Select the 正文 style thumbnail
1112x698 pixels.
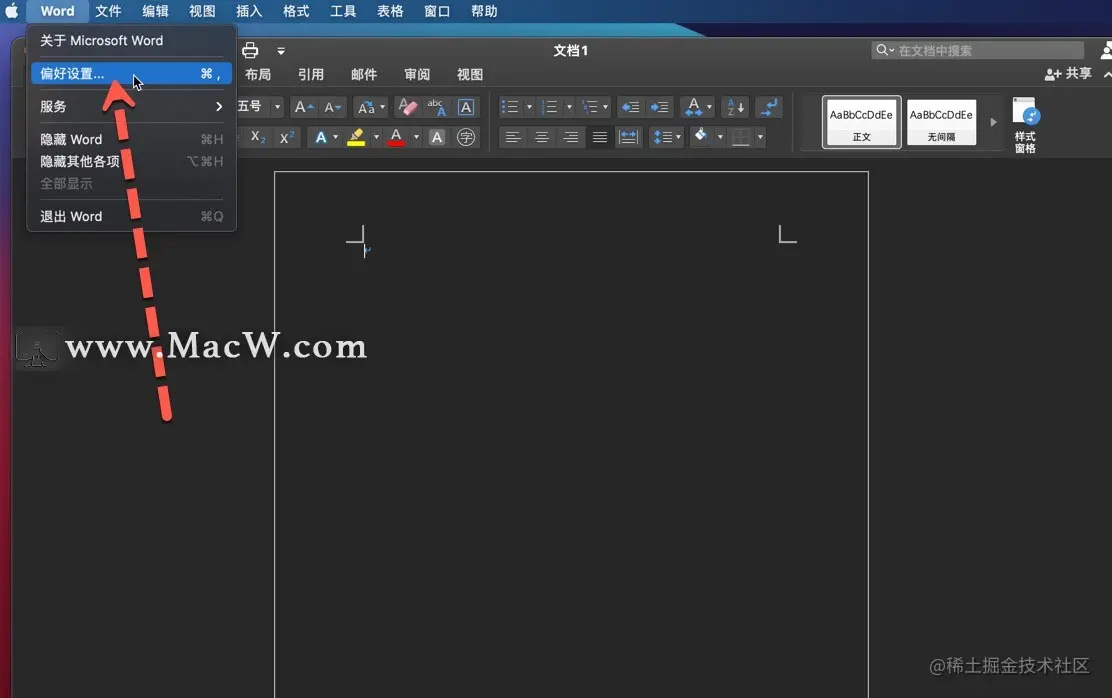861,122
